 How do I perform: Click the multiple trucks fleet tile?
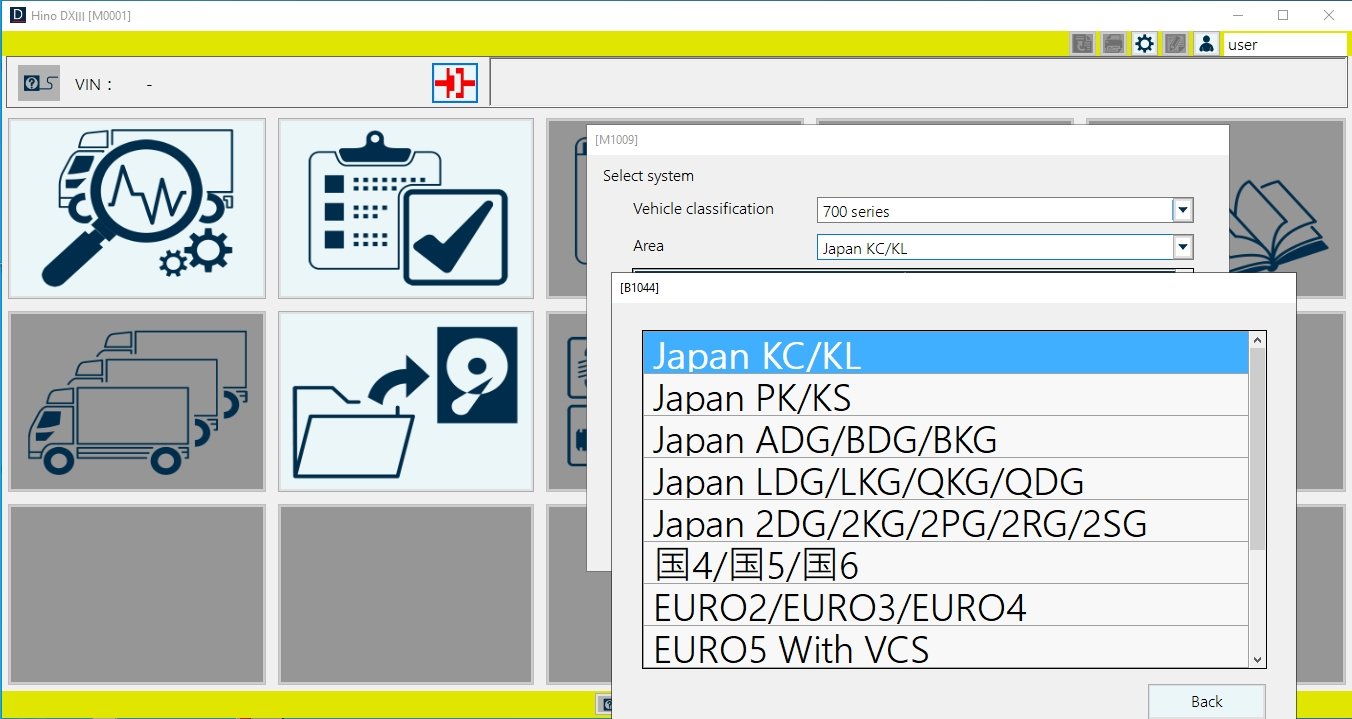click(137, 401)
